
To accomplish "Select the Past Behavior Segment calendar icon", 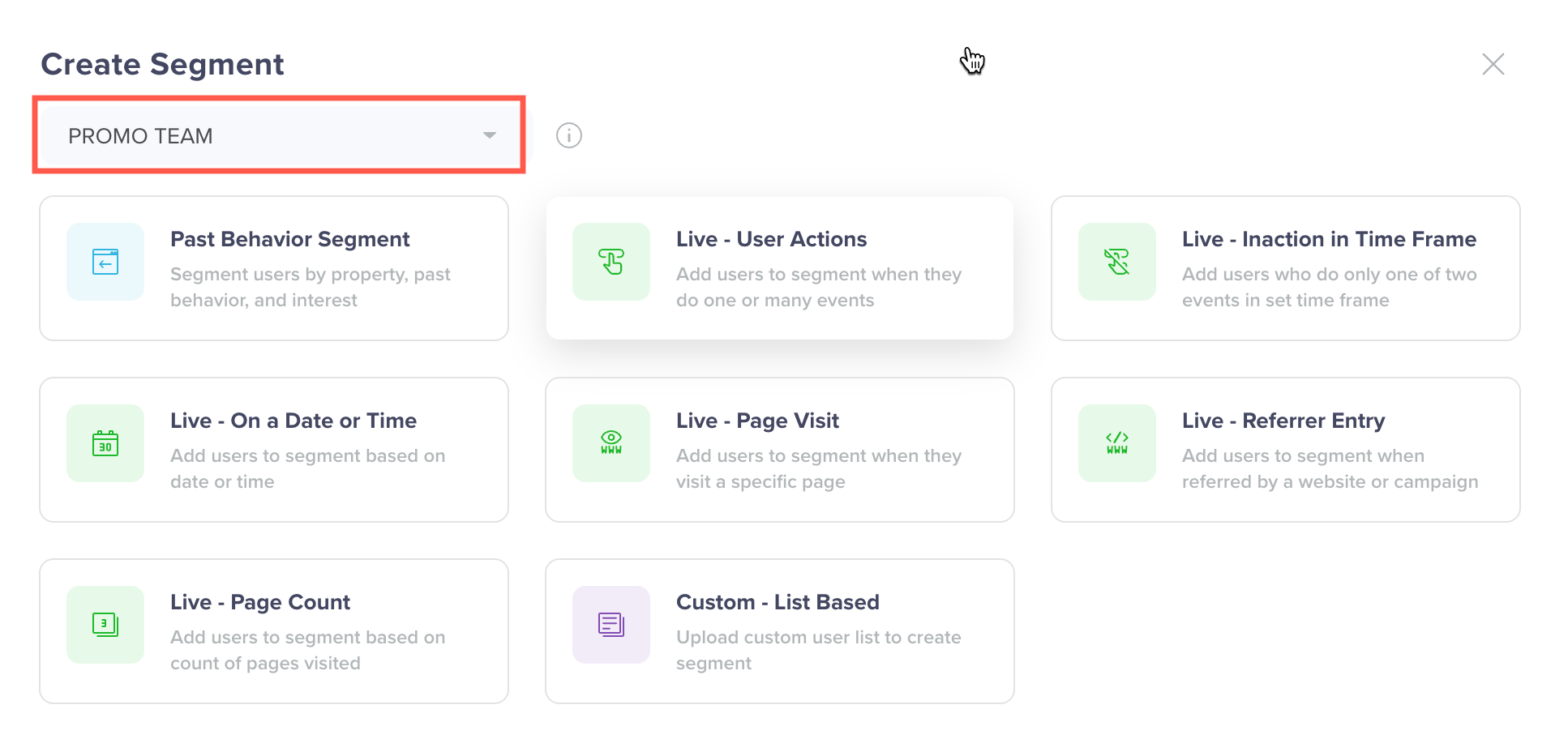I will (x=105, y=262).
